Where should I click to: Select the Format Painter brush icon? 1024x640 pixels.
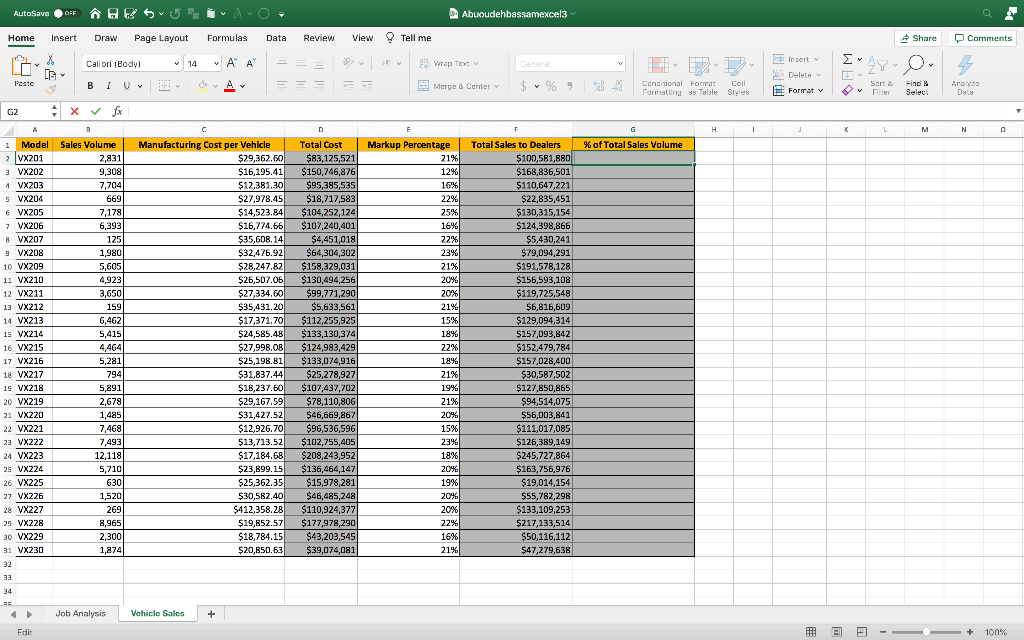tap(50, 89)
